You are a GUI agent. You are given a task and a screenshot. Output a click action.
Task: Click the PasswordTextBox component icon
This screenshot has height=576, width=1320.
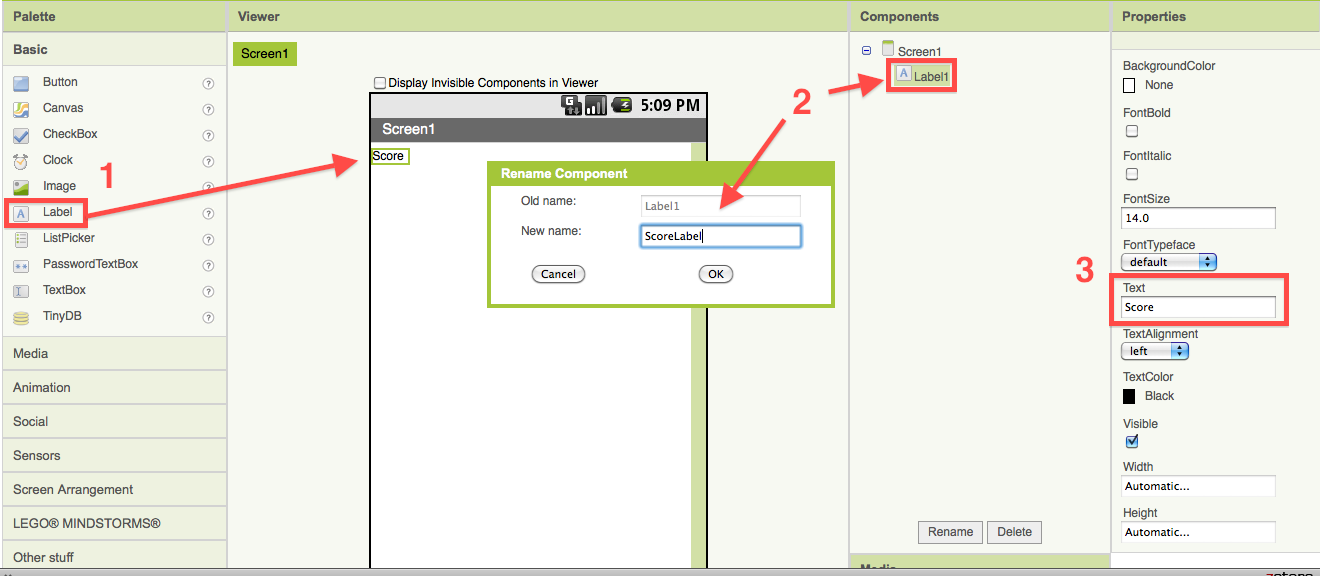pyautogui.click(x=21, y=265)
